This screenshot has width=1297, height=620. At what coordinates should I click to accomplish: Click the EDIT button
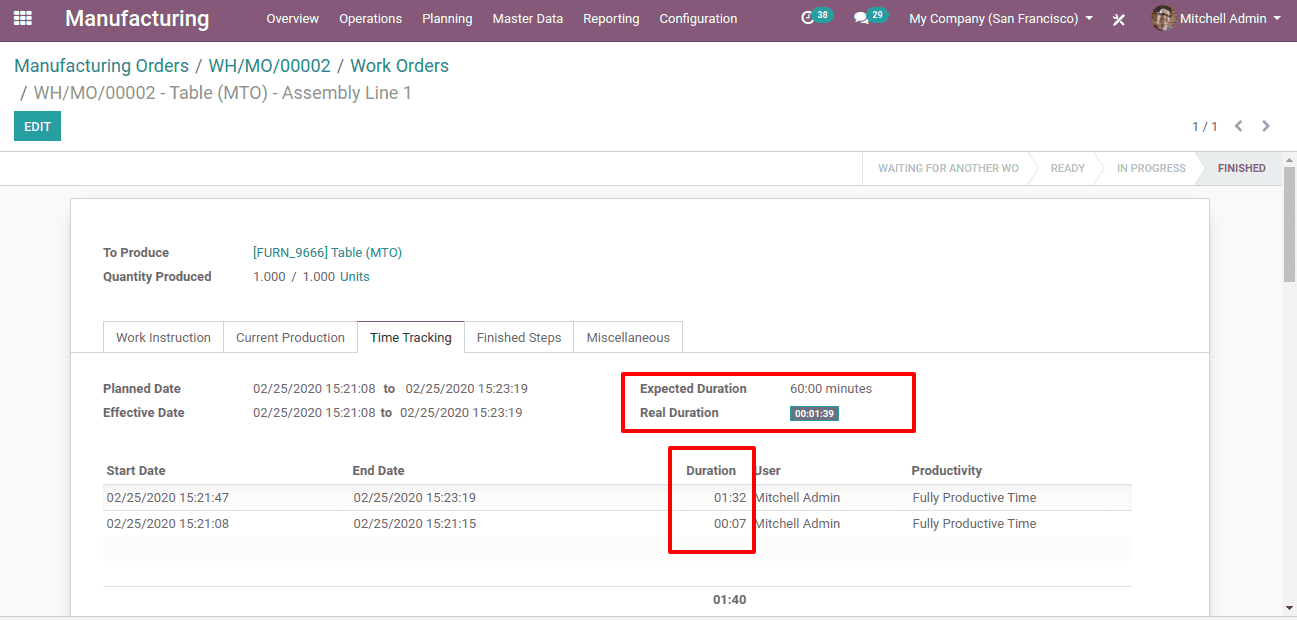[x=37, y=126]
